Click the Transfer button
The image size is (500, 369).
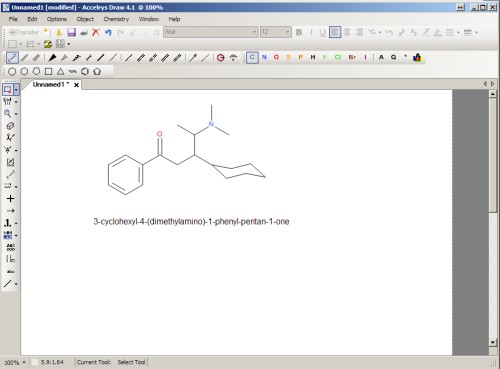click(x=24, y=32)
